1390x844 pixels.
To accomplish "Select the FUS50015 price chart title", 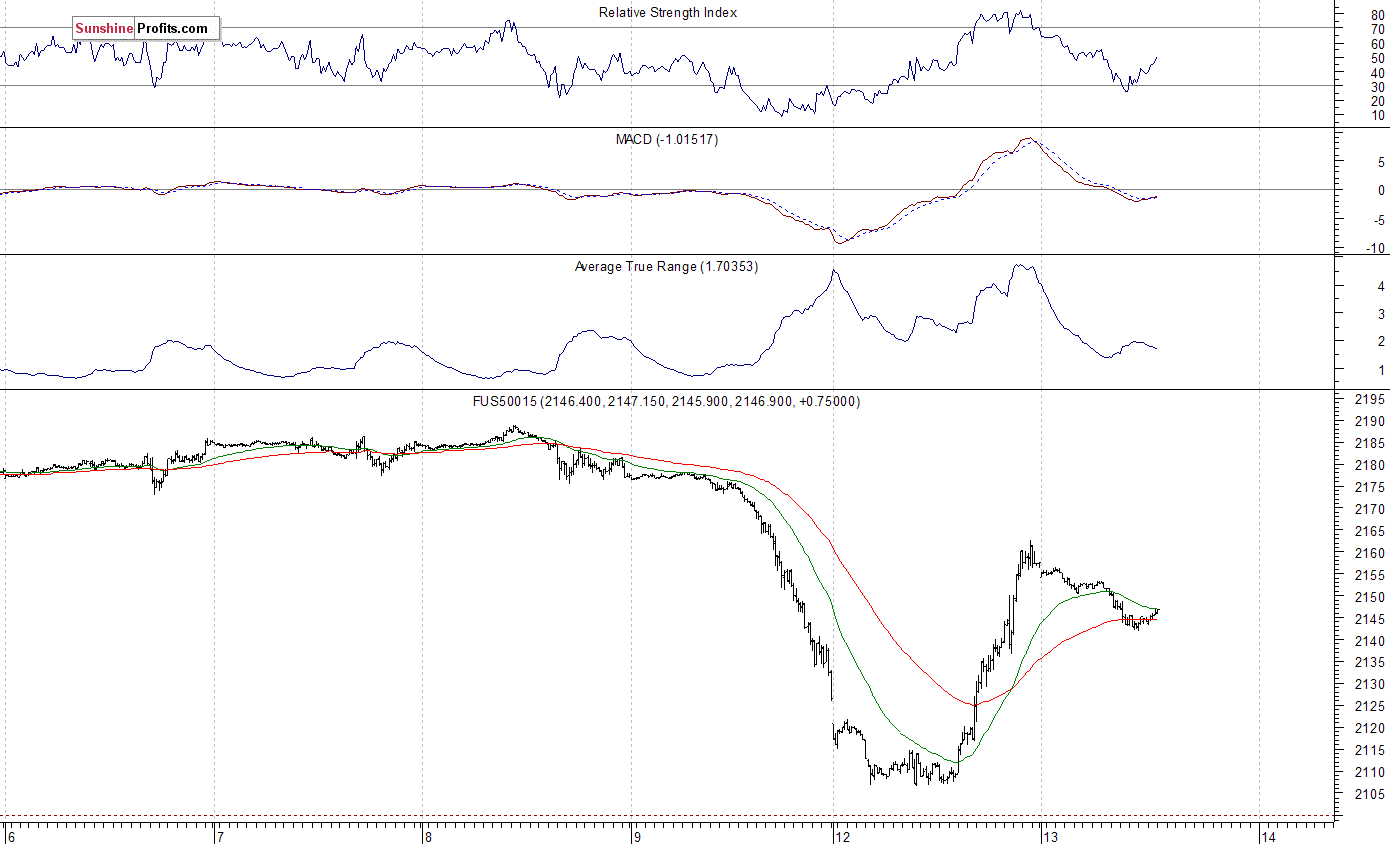I will pyautogui.click(x=667, y=401).
